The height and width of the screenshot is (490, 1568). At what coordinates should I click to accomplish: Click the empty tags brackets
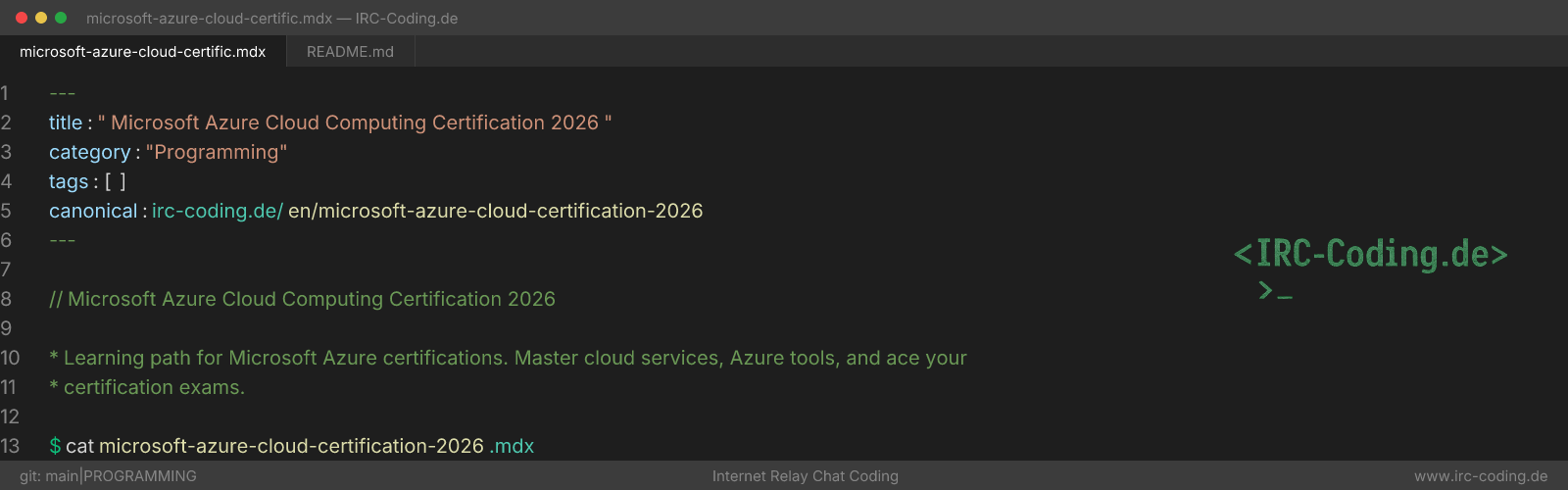[116, 181]
